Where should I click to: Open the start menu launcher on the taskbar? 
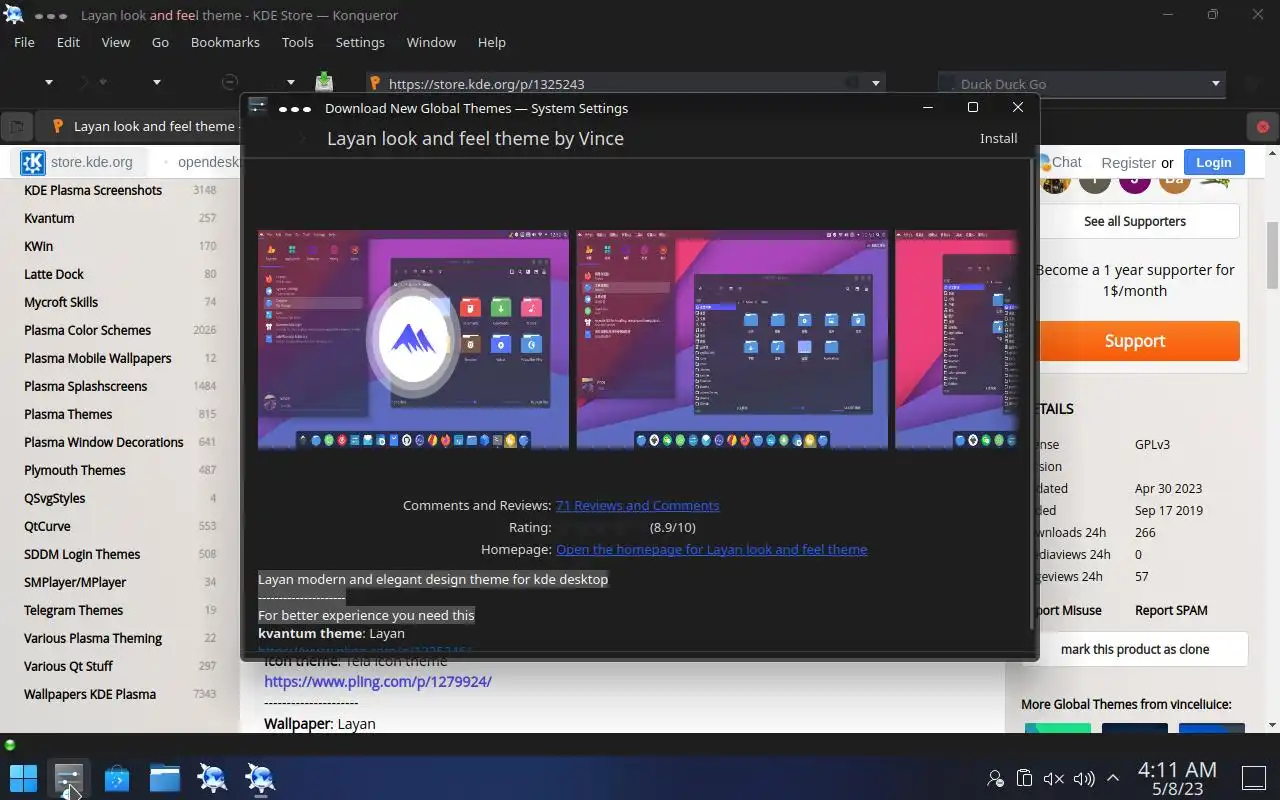(23, 777)
